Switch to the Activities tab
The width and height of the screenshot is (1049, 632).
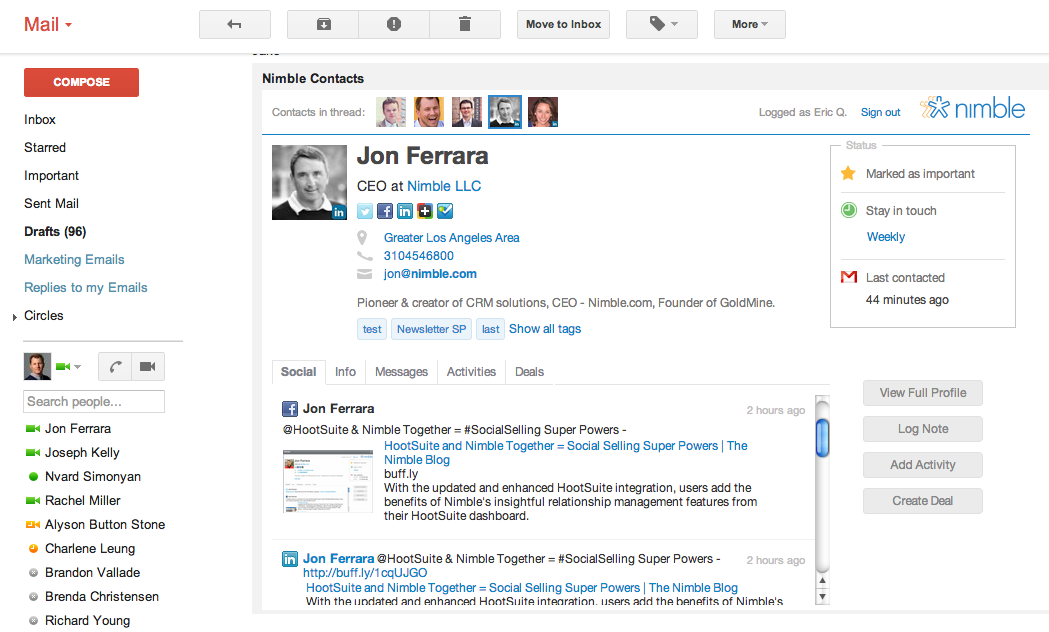click(472, 372)
